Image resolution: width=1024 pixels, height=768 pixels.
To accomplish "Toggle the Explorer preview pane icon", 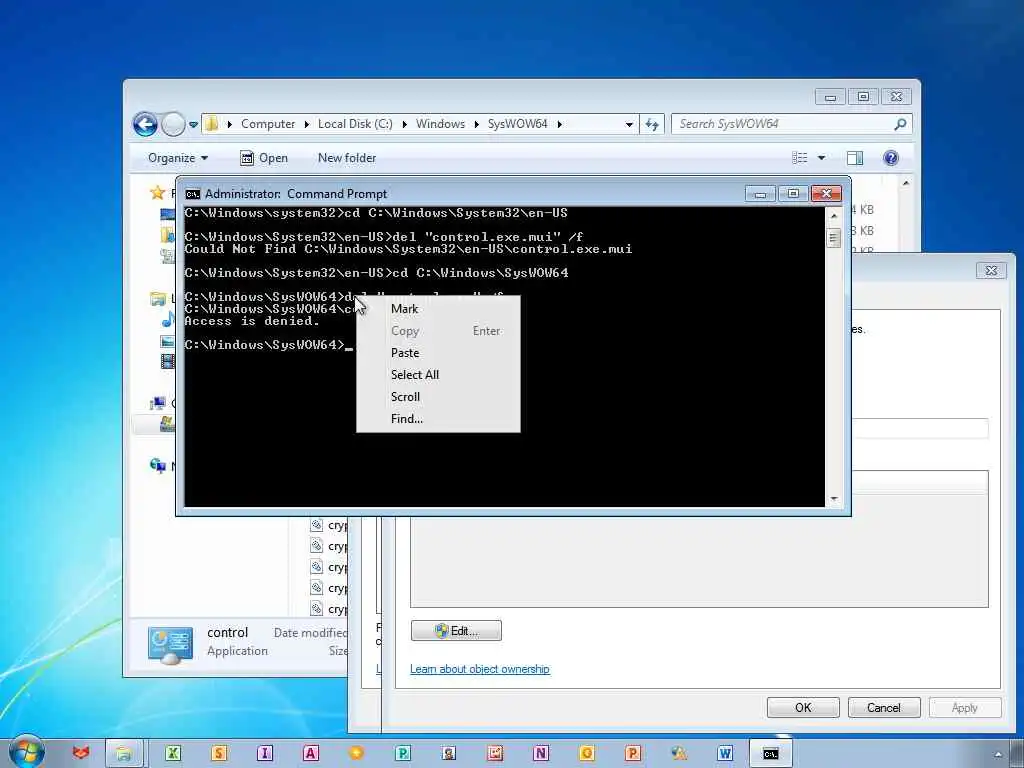I will (x=854, y=157).
